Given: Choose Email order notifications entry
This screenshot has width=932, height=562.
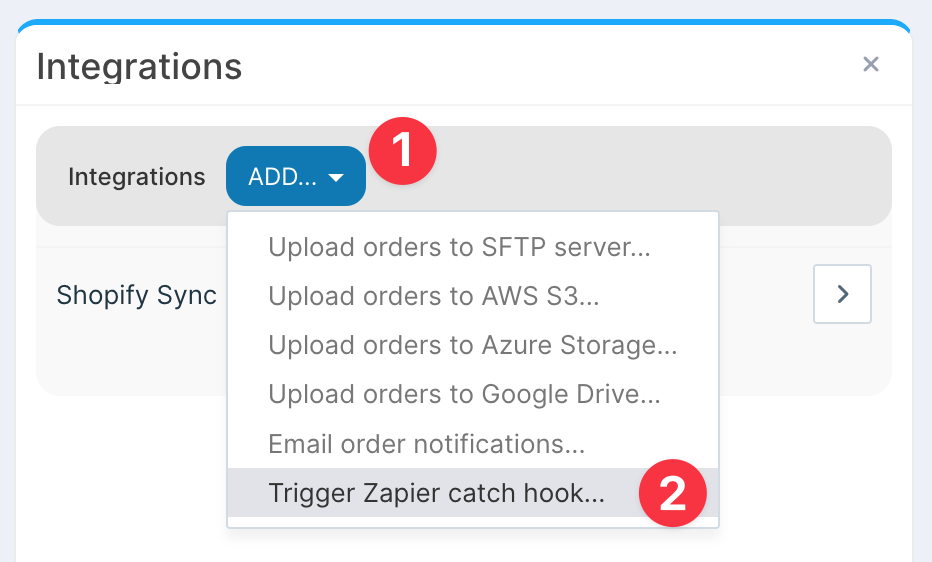Looking at the screenshot, I should tap(426, 443).
